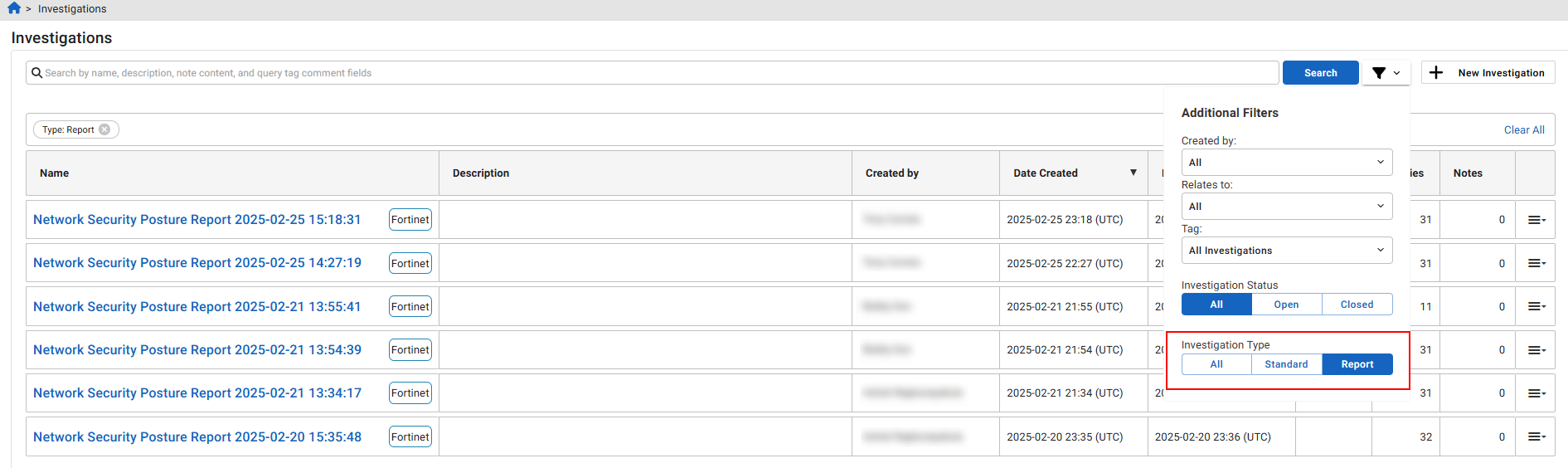Viewport: 1568px width, 468px height.
Task: Click the blue Search button
Action: click(x=1320, y=73)
